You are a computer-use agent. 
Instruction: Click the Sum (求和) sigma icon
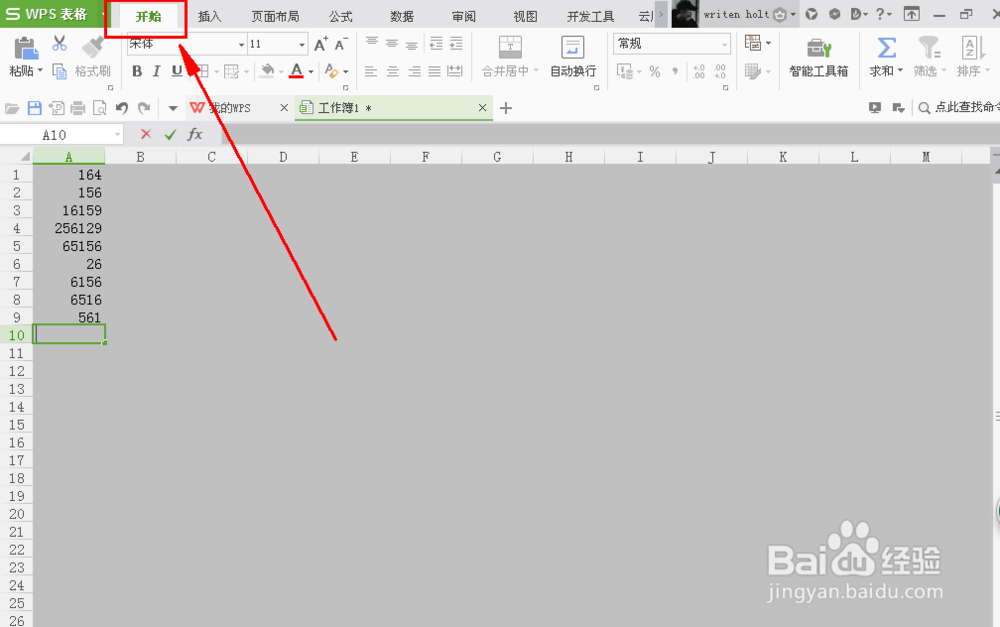[886, 48]
